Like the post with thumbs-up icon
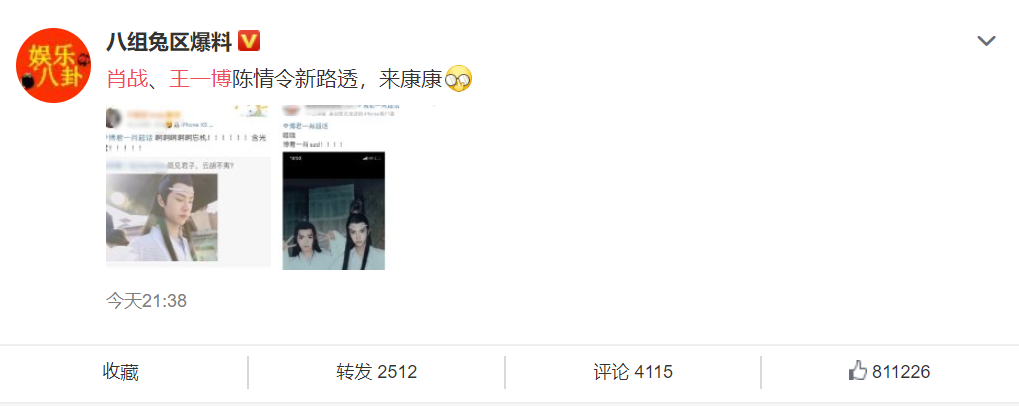This screenshot has width=1019, height=406. (858, 372)
